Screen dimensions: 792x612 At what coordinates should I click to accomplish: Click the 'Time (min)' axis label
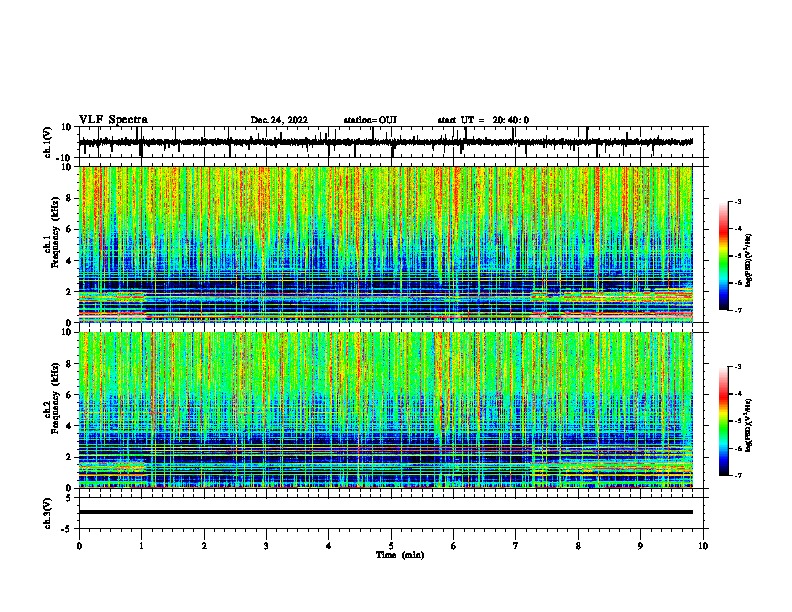pos(400,555)
